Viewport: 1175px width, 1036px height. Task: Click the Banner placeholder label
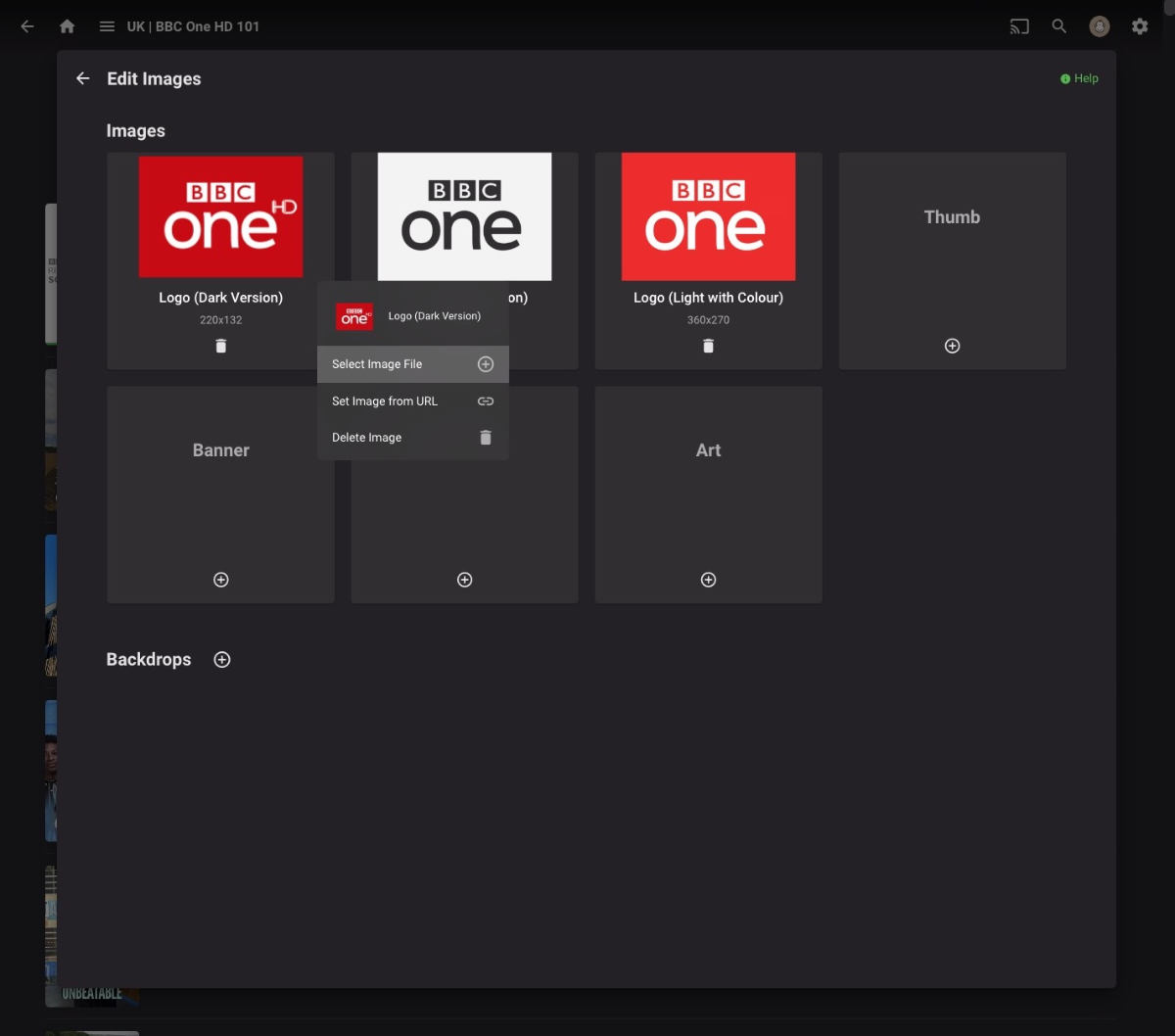(221, 450)
